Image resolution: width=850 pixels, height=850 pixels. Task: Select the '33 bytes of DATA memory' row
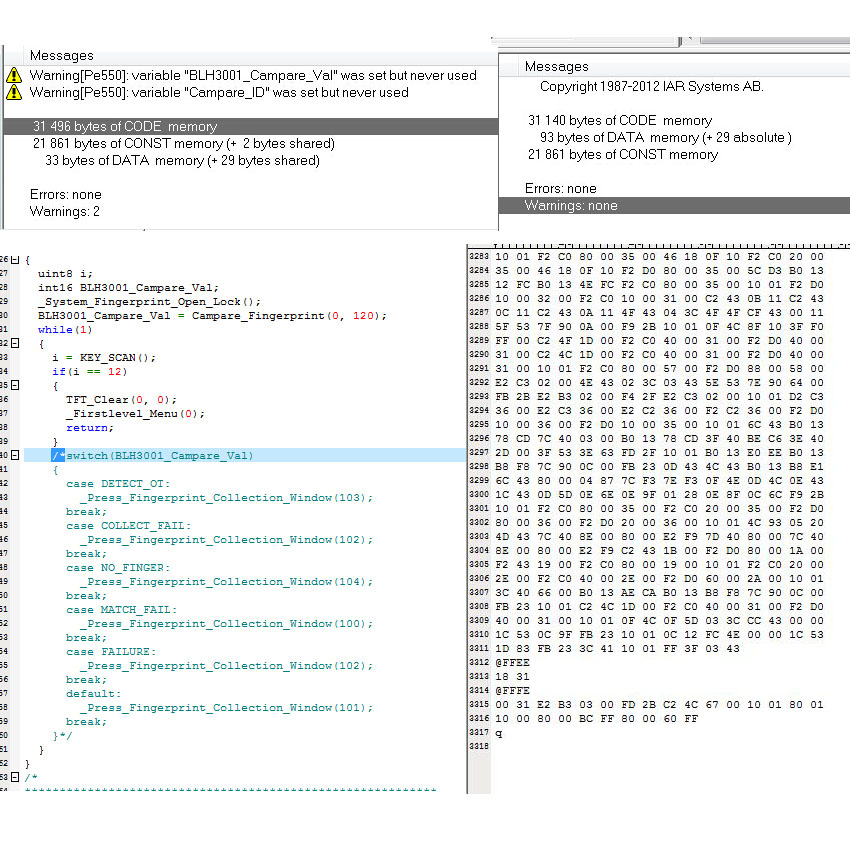[x=182, y=160]
